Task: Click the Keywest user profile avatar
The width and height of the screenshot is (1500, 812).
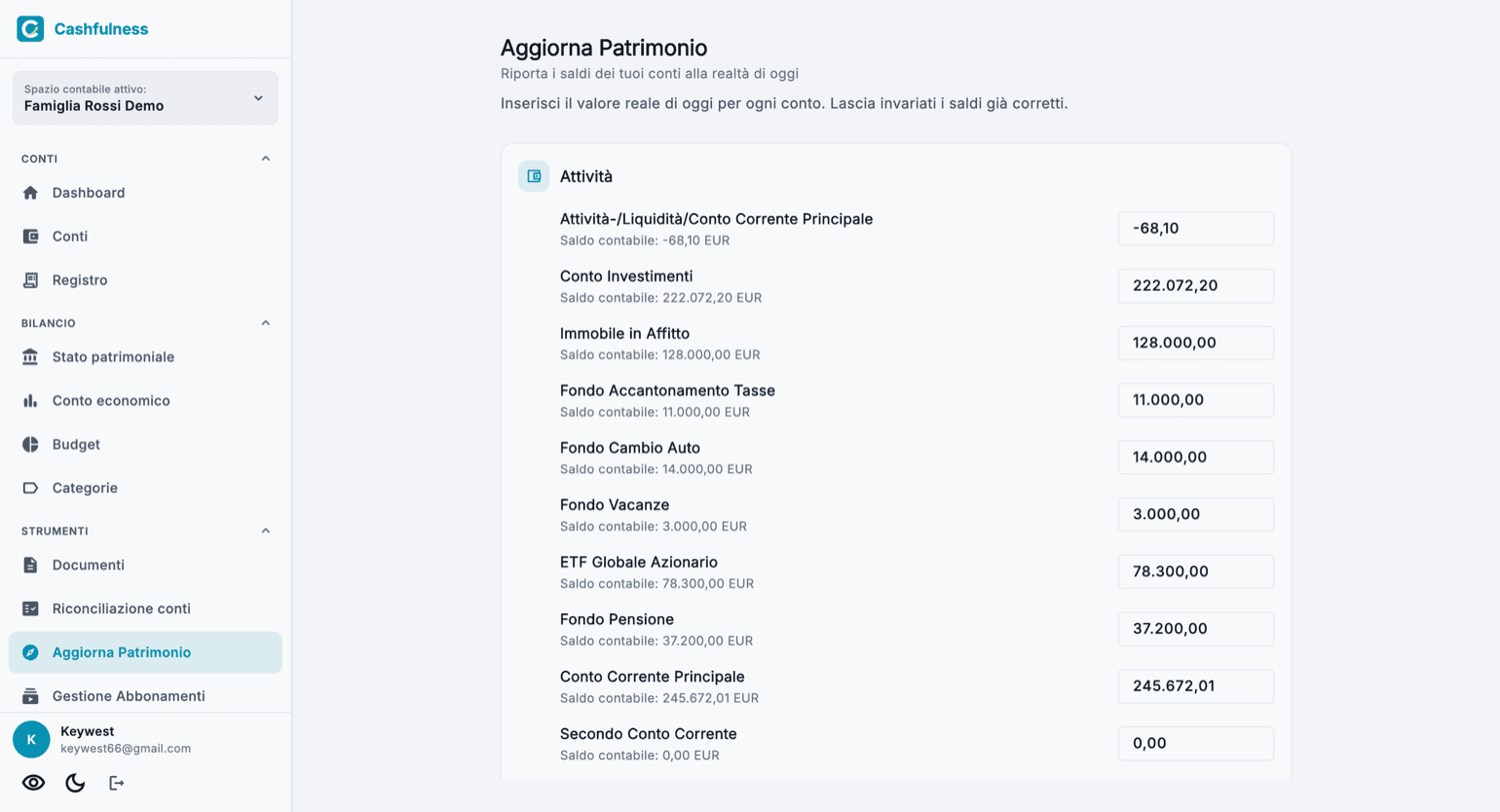Action: [x=31, y=740]
